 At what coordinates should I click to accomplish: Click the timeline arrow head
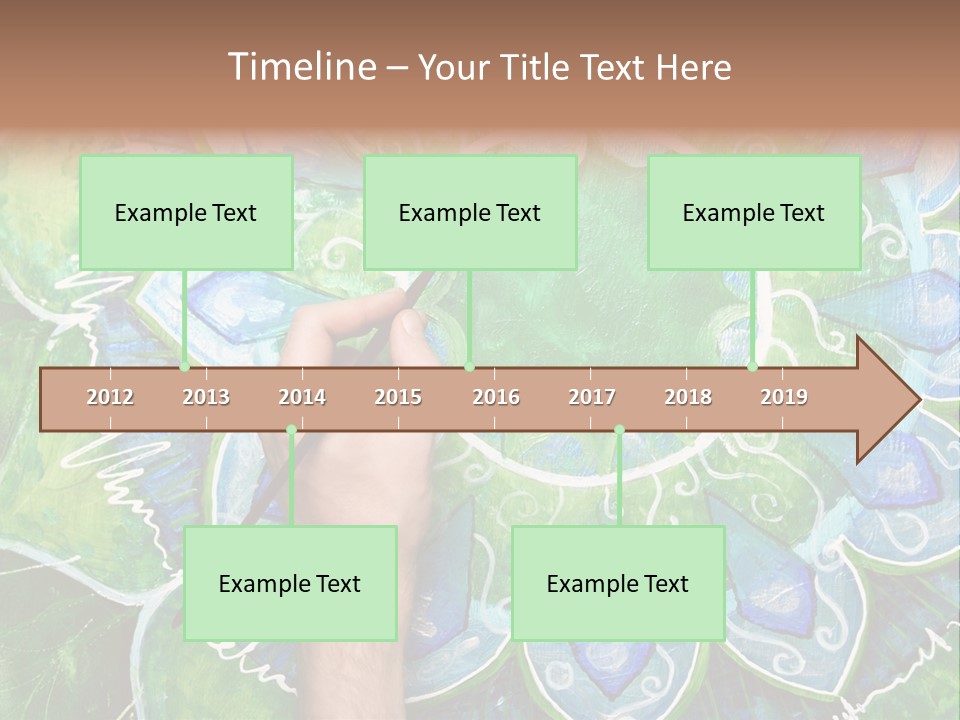[x=888, y=400]
